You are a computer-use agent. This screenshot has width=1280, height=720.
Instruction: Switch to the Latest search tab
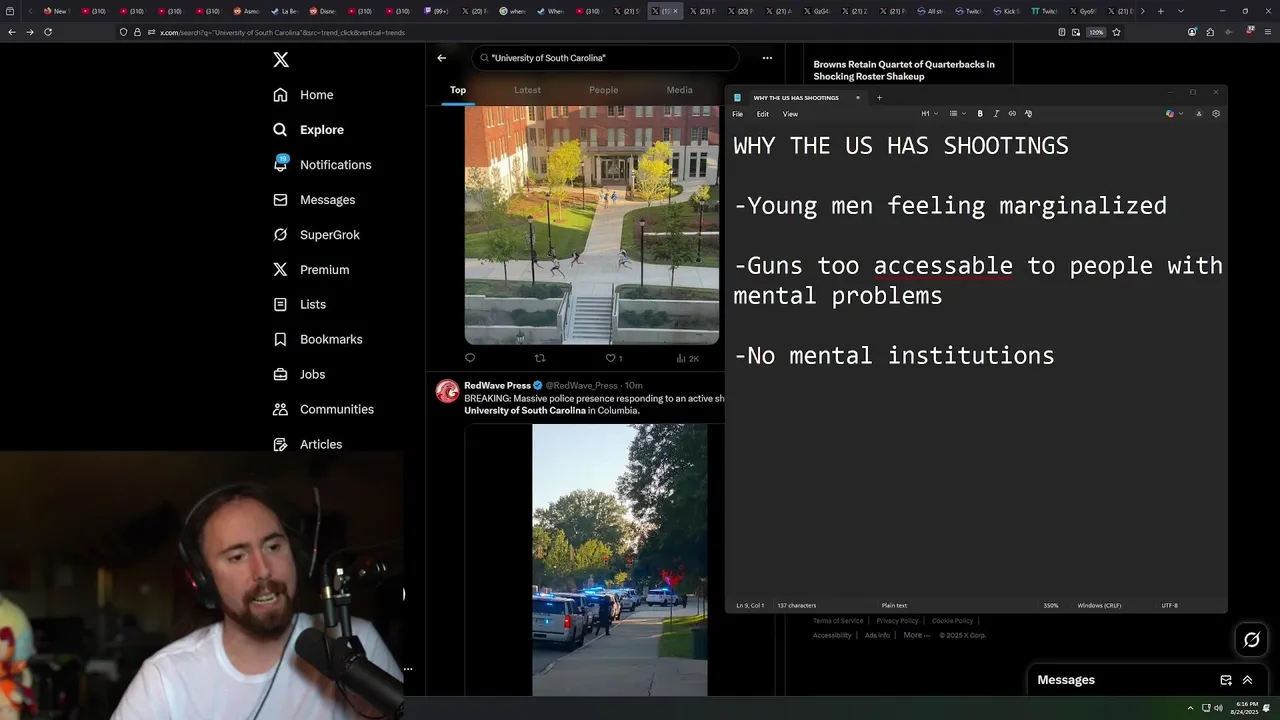click(527, 90)
